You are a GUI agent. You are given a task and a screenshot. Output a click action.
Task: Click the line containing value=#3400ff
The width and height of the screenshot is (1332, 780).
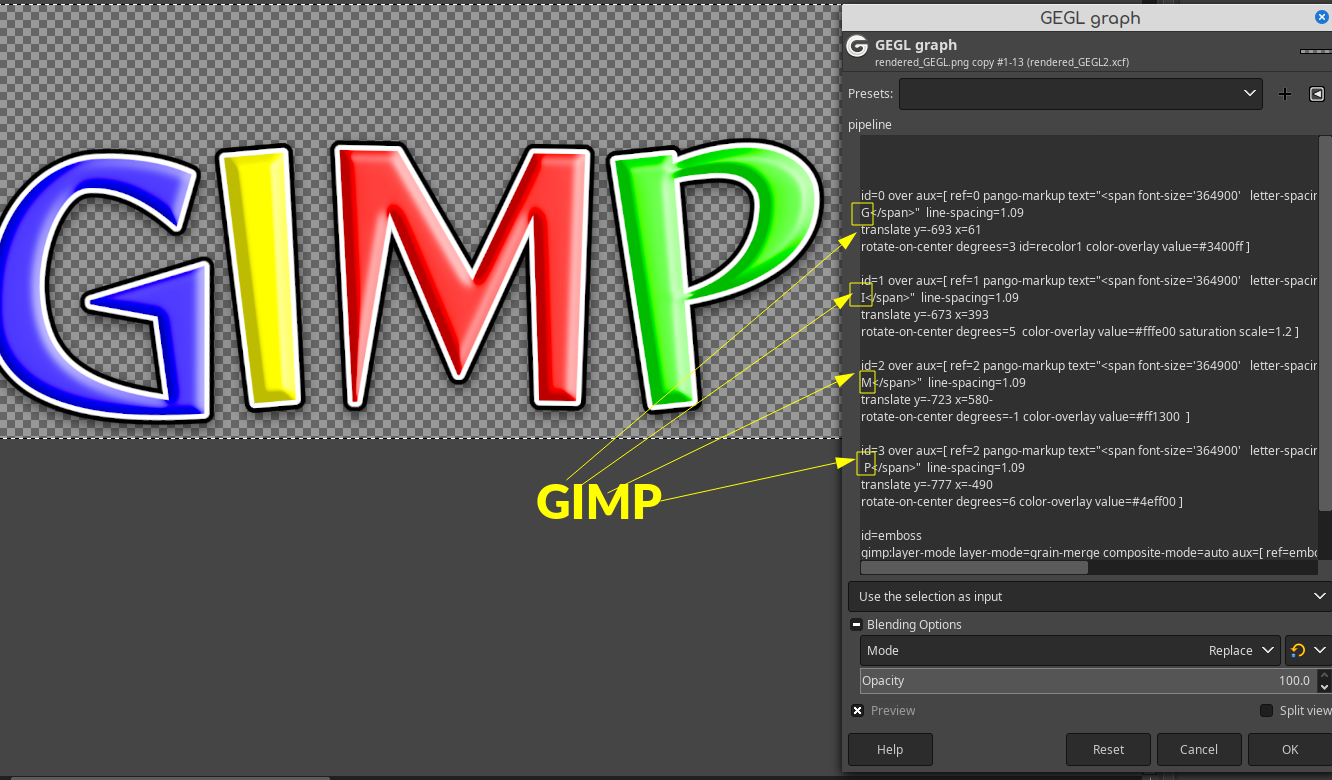(1055, 247)
